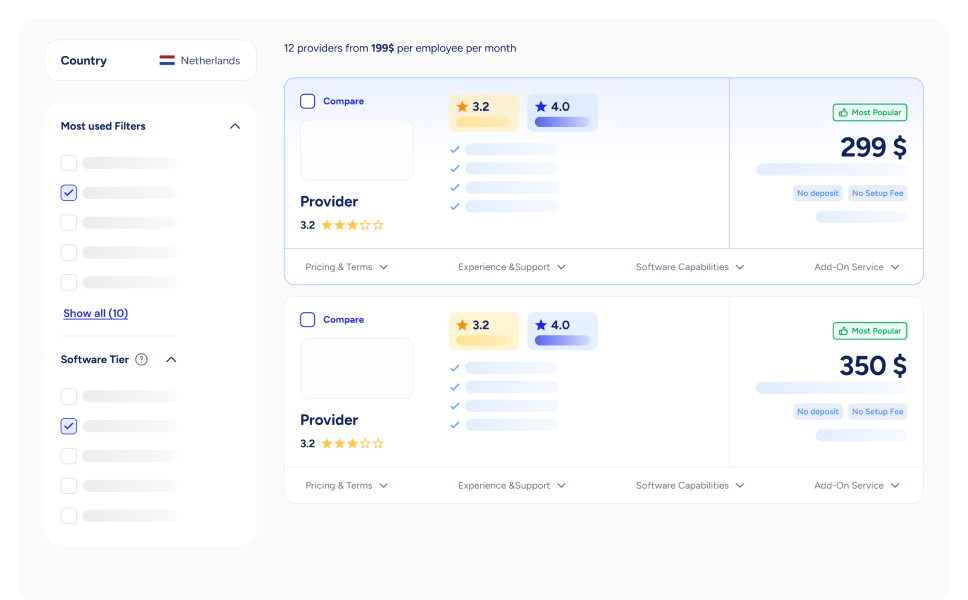Screen dimensions: 968x600
Task: Click the star rating under second Provider
Action: point(352,444)
